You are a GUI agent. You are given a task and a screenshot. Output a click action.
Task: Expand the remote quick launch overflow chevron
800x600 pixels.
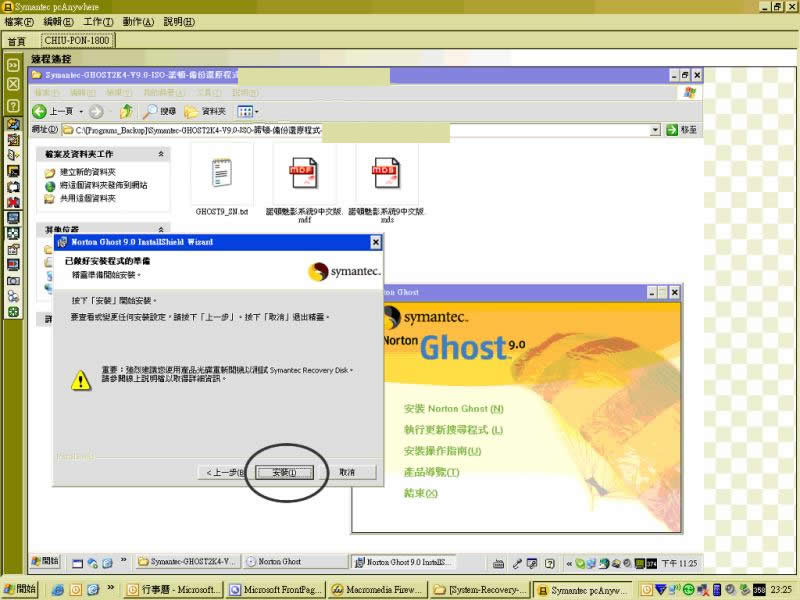point(123,560)
